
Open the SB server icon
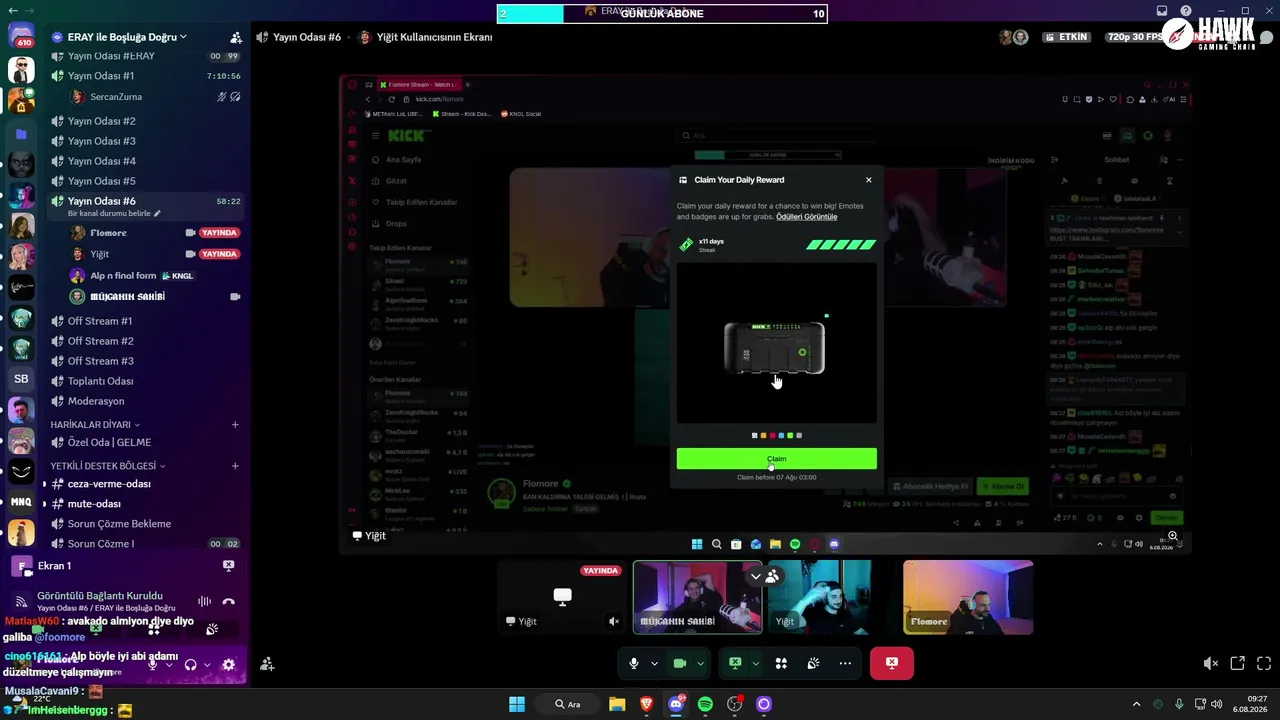(x=21, y=379)
